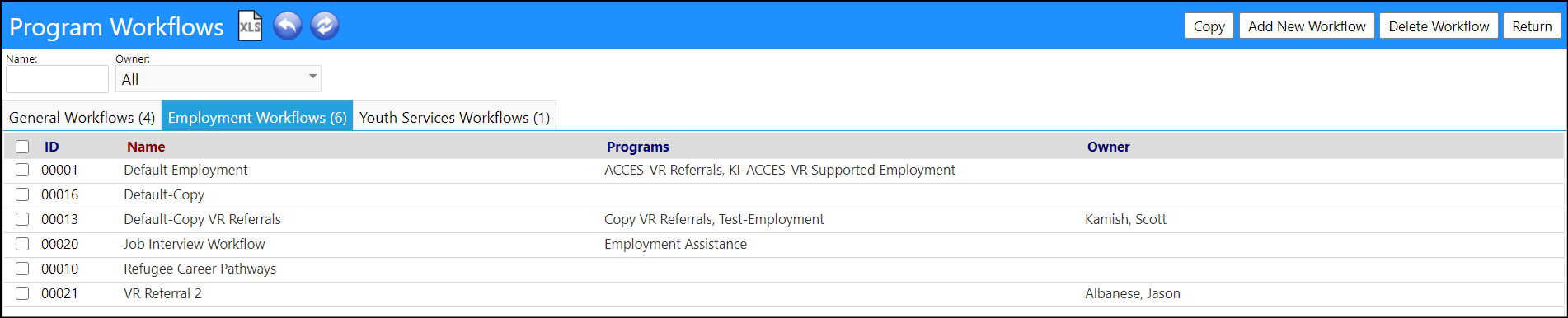This screenshot has height=318, width=1568.
Task: Select the Refugee Career Pathways checkbox
Action: 22,269
